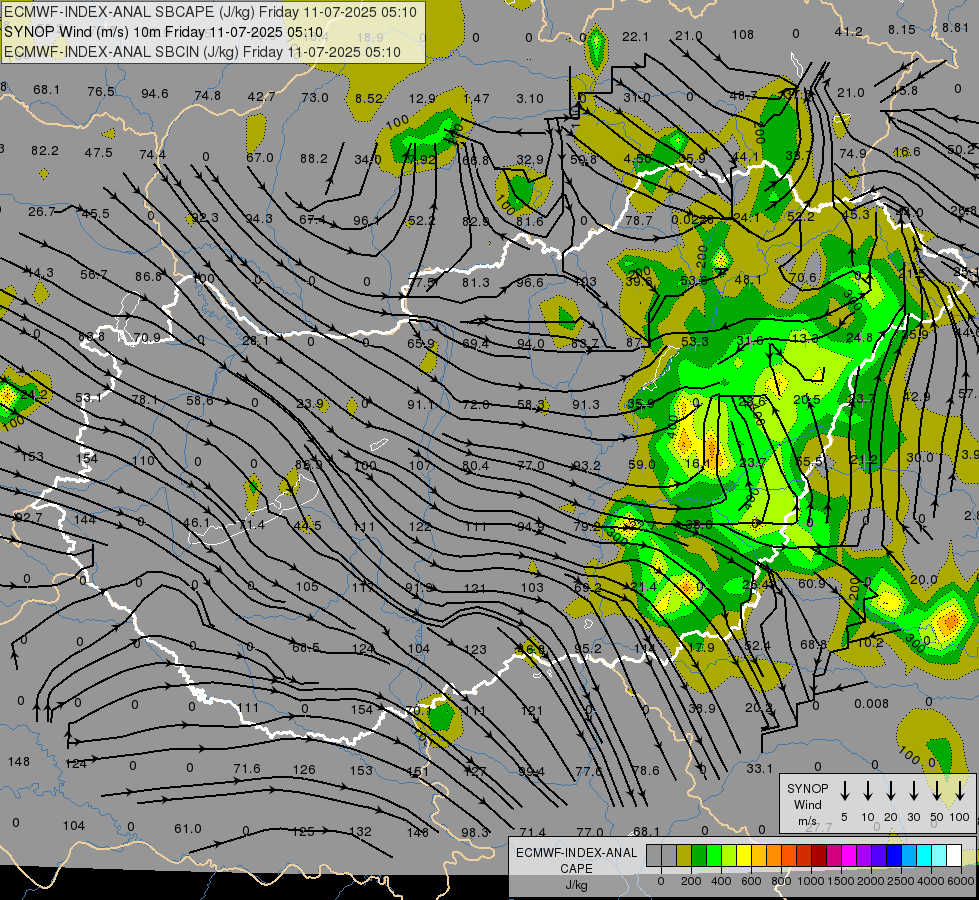Image resolution: width=979 pixels, height=900 pixels.
Task: Click the 'J/kg' unit label in the legend
Action: coord(576,885)
